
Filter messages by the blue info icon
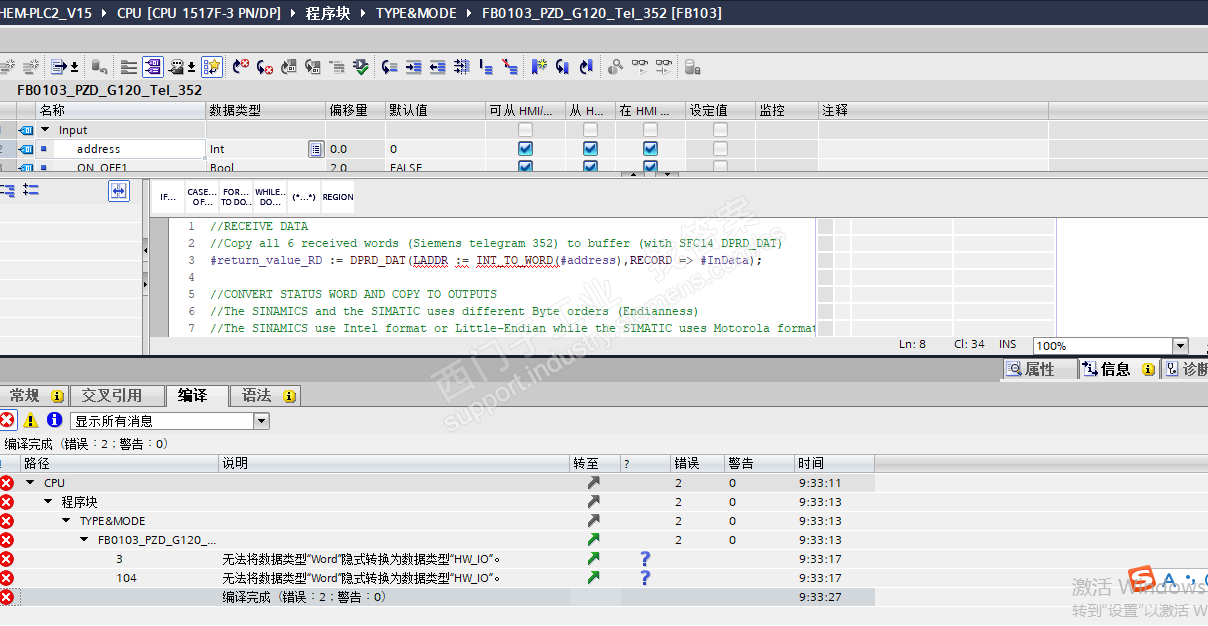tap(54, 420)
